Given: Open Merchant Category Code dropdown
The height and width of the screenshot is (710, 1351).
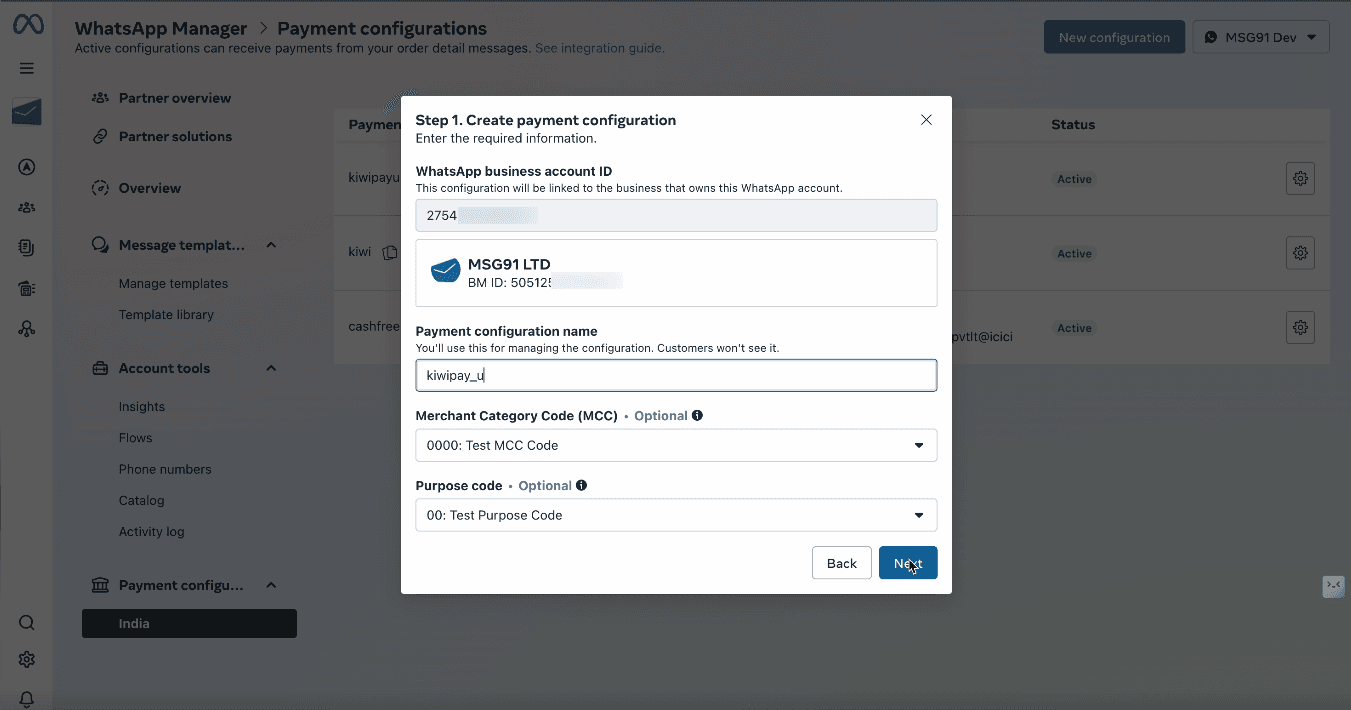Looking at the screenshot, I should (676, 445).
